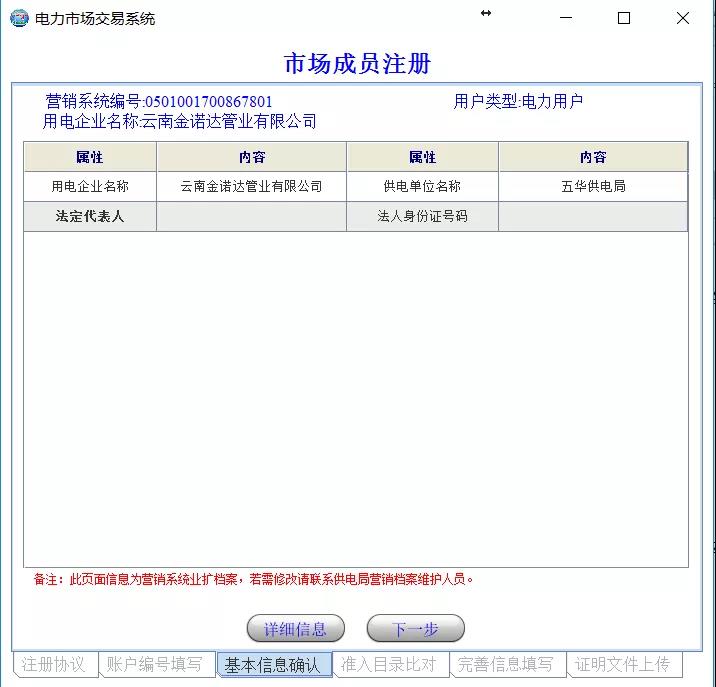Open the 账户编号填写 tab
The width and height of the screenshot is (716, 687).
(156, 664)
